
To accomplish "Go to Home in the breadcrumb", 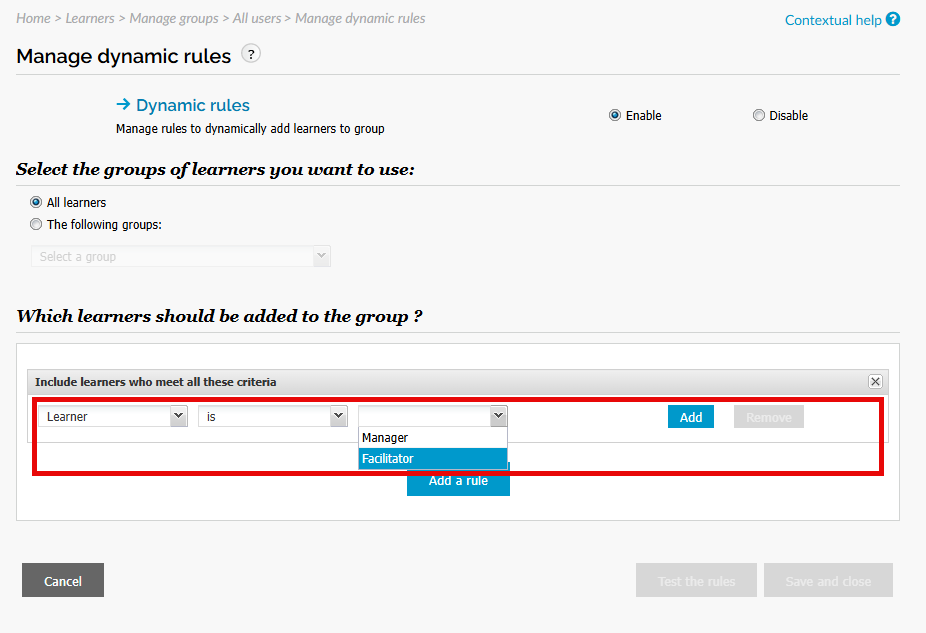I will pyautogui.click(x=33, y=19).
